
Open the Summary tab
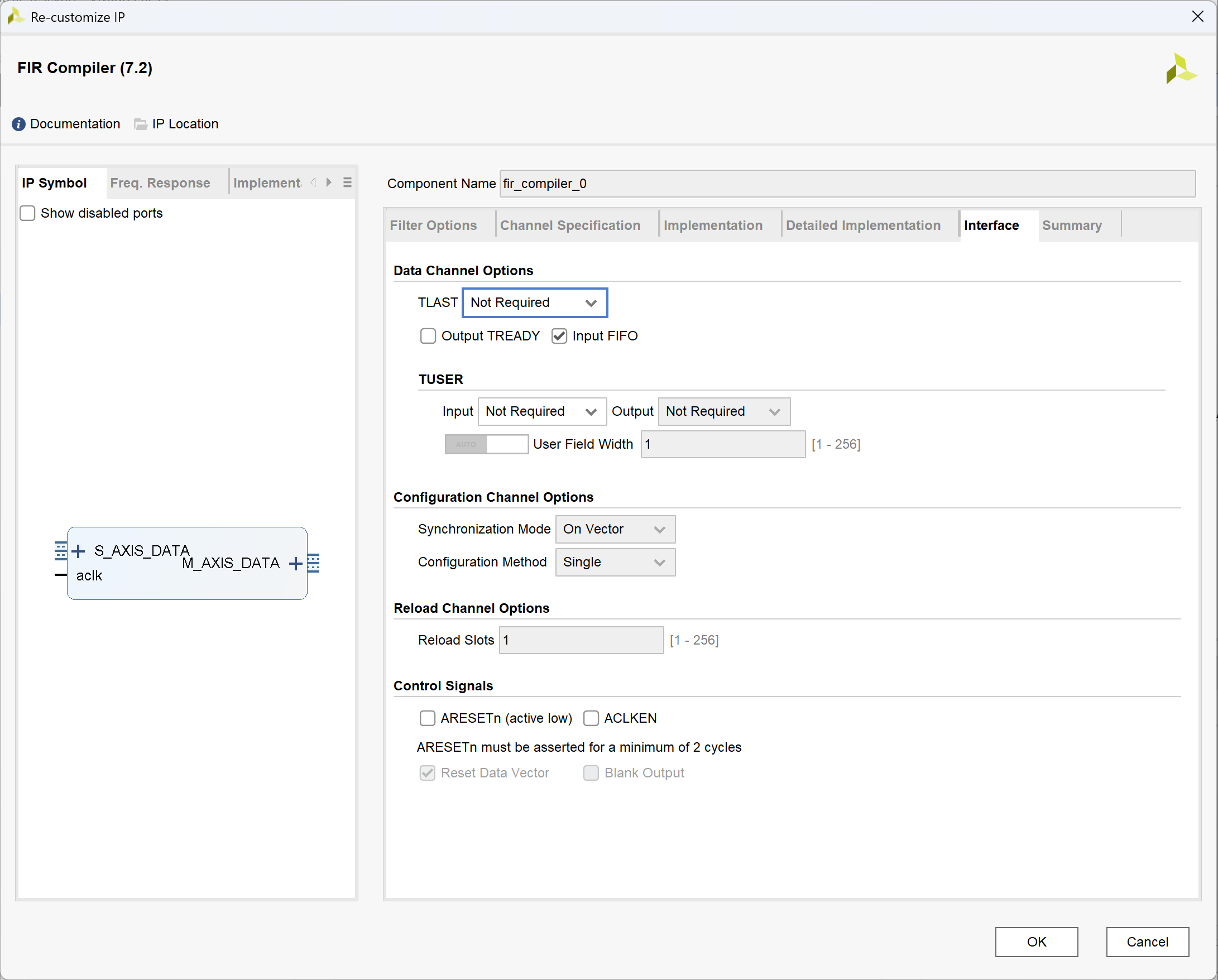1071,225
